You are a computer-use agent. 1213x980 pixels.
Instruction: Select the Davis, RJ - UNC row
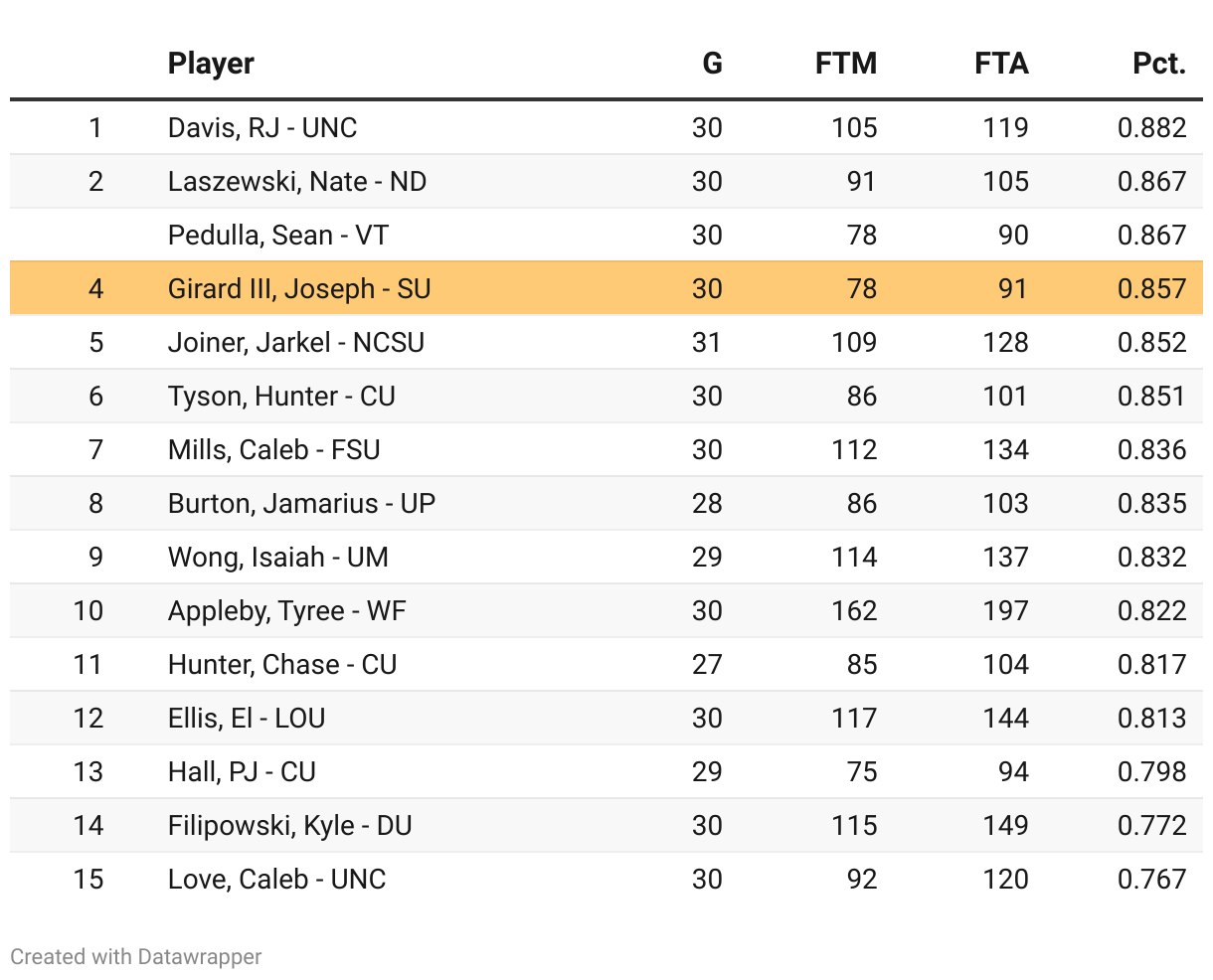click(x=262, y=128)
